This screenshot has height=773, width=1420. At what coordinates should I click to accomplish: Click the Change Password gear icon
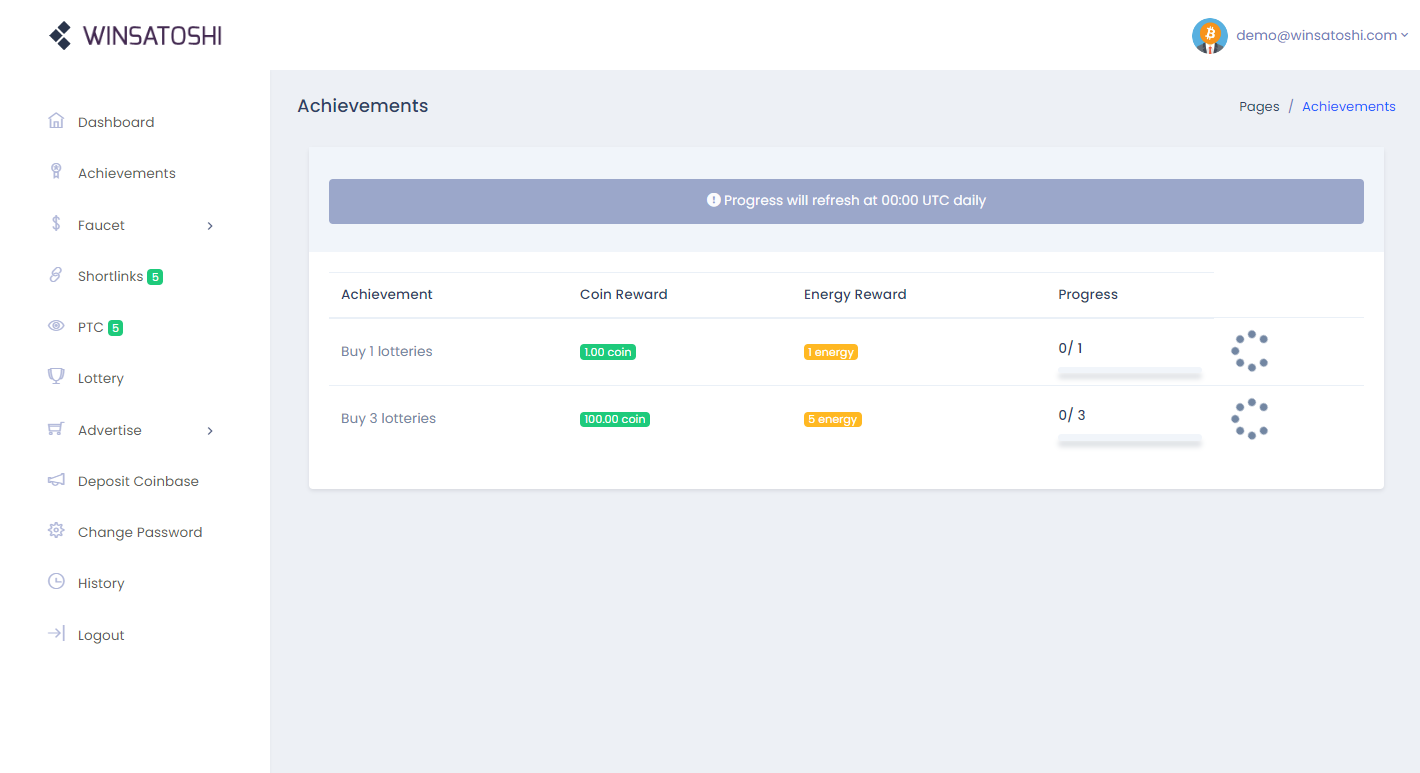pos(56,531)
